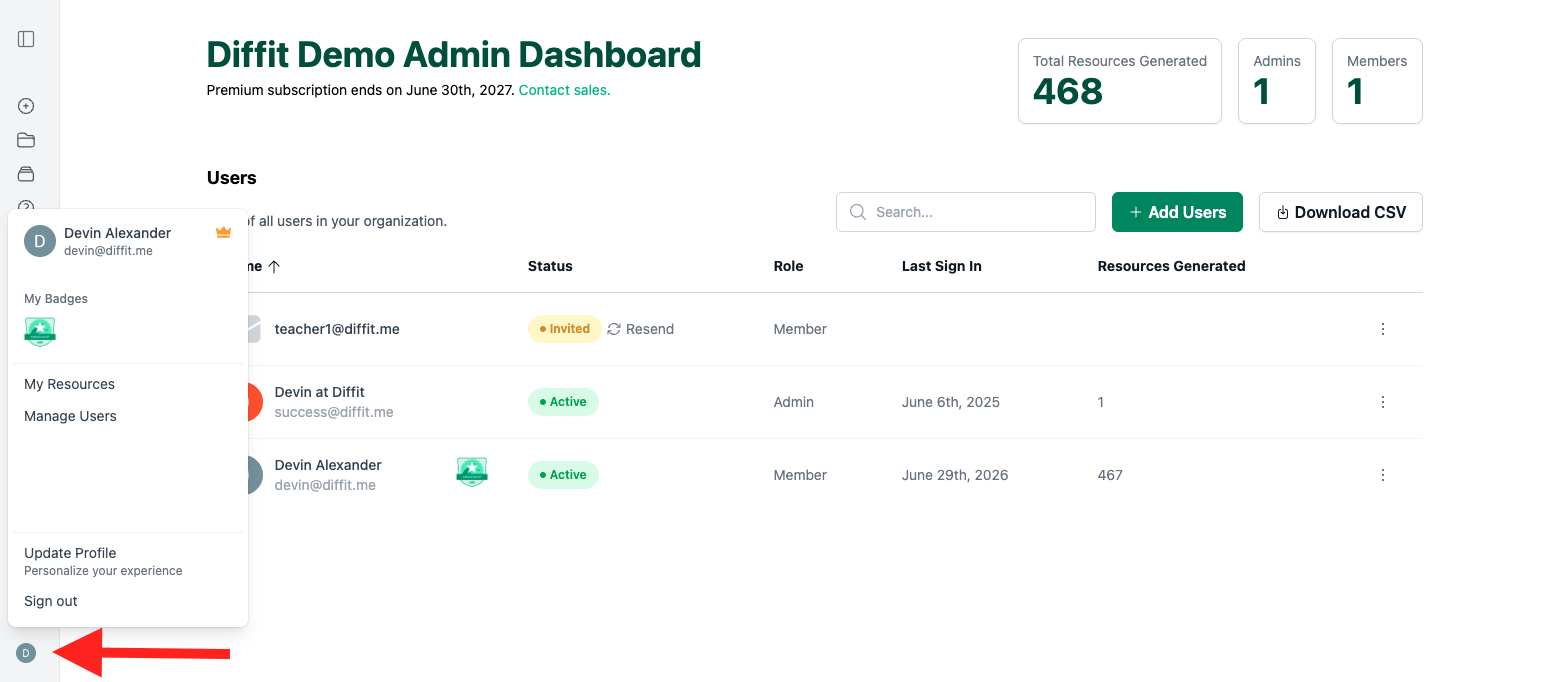Open the stacked collections icon in sidebar
1560x682 pixels.
point(26,174)
